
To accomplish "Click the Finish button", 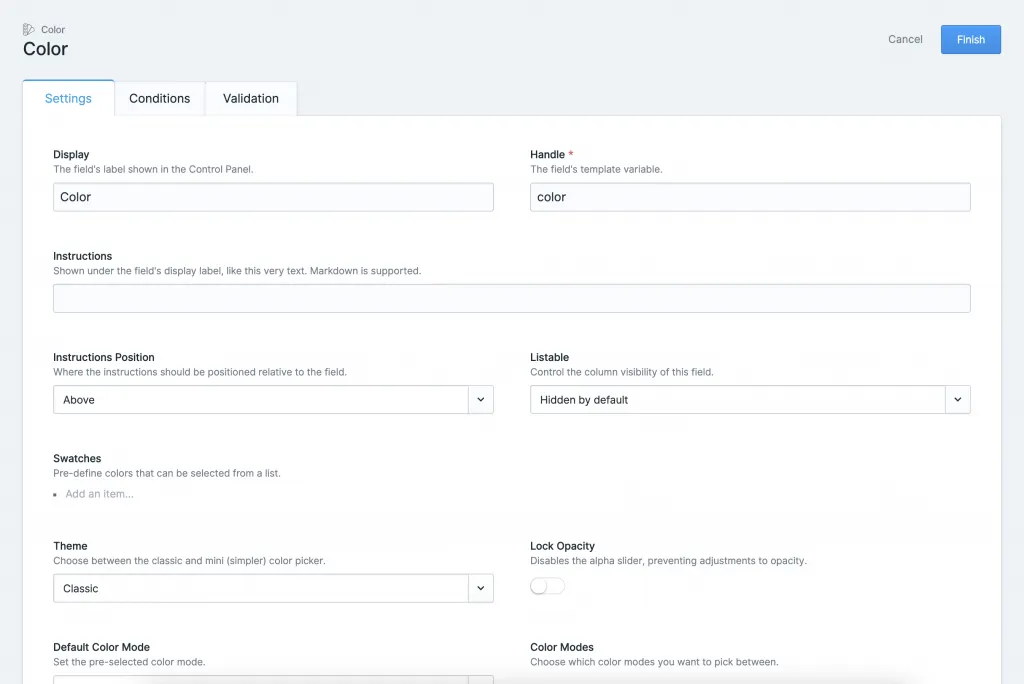I will click(970, 39).
